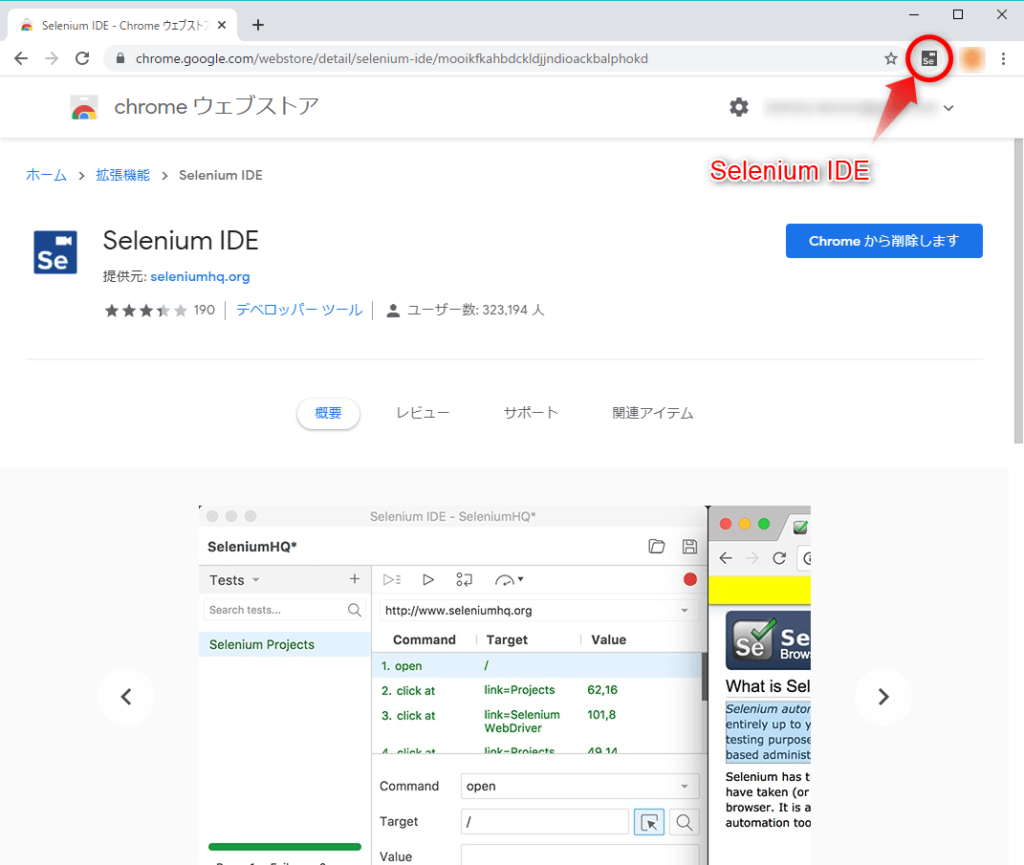Image resolution: width=1024 pixels, height=865 pixels.
Task: Go to ホーム breadcrumb link
Action: 46,175
